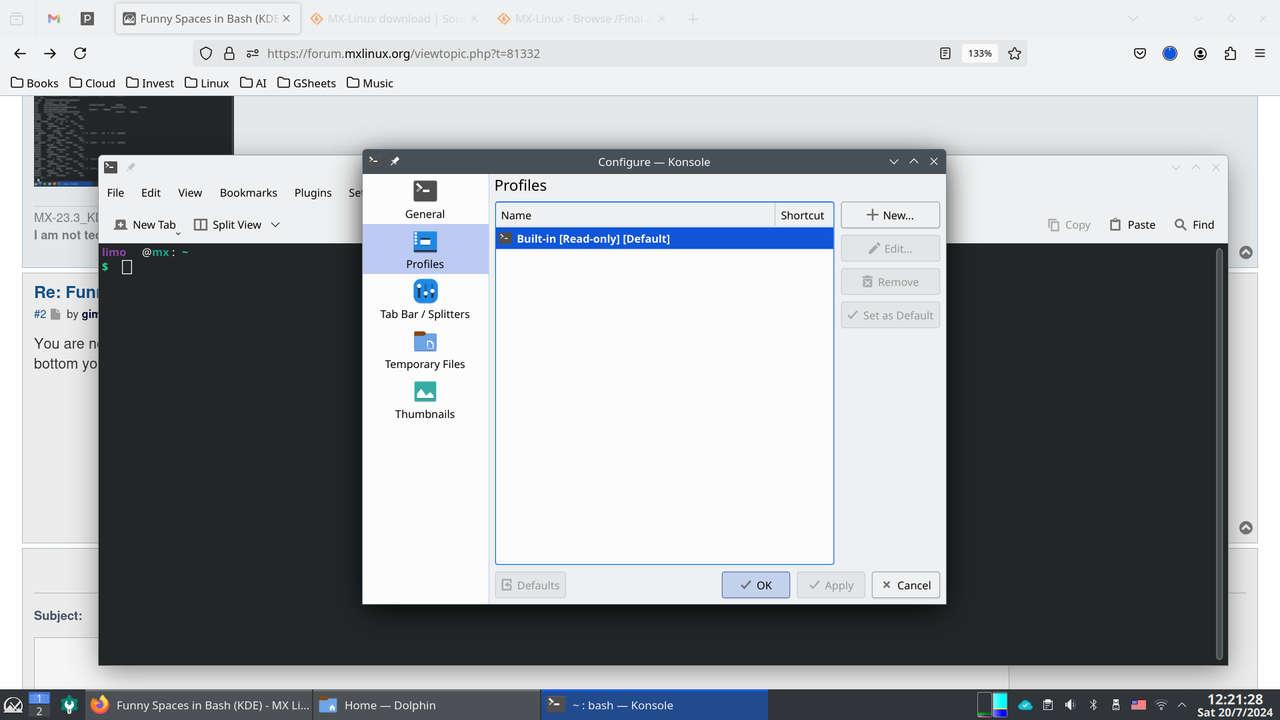Click New Tab in Konsole toolbar

[x=146, y=225]
